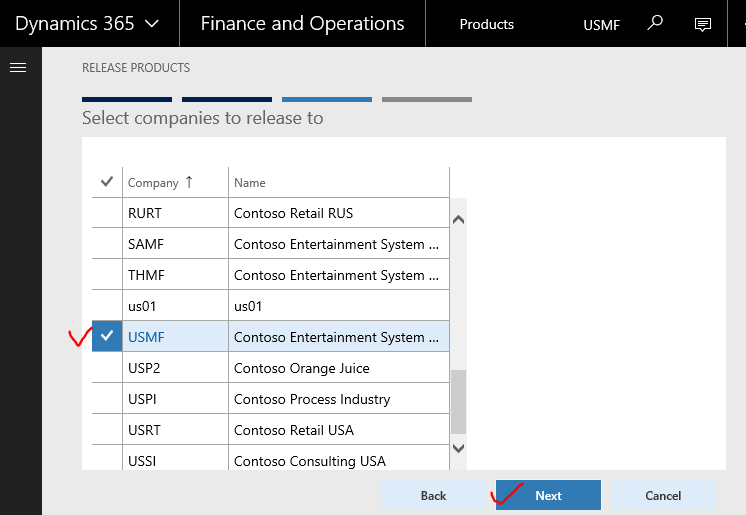Click Contoso Process Industry name cell
This screenshot has height=515, width=746.
point(339,398)
